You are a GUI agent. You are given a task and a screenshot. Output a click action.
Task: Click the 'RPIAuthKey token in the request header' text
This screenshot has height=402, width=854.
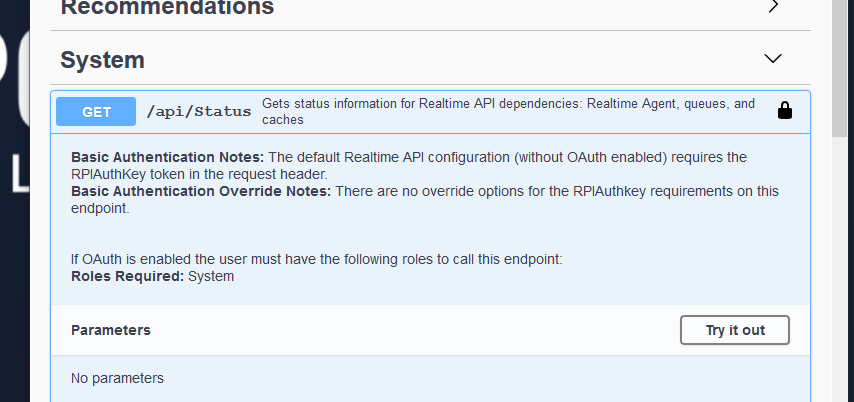click(200, 174)
